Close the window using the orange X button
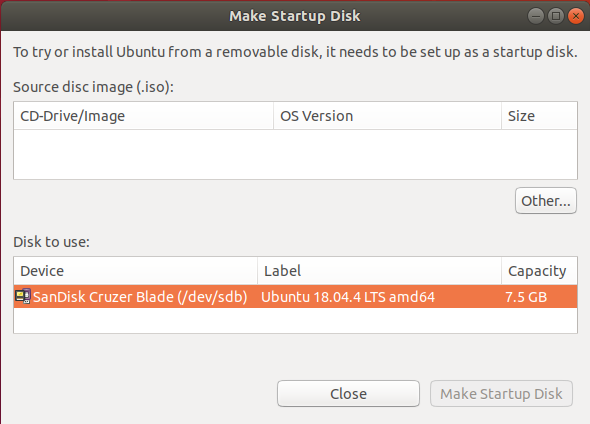The width and height of the screenshot is (590, 424). pos(576,16)
